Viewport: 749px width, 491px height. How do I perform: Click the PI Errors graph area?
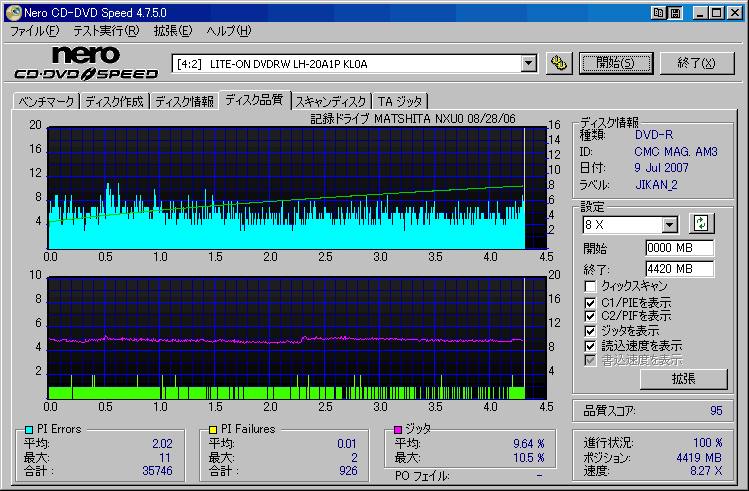[x=297, y=188]
